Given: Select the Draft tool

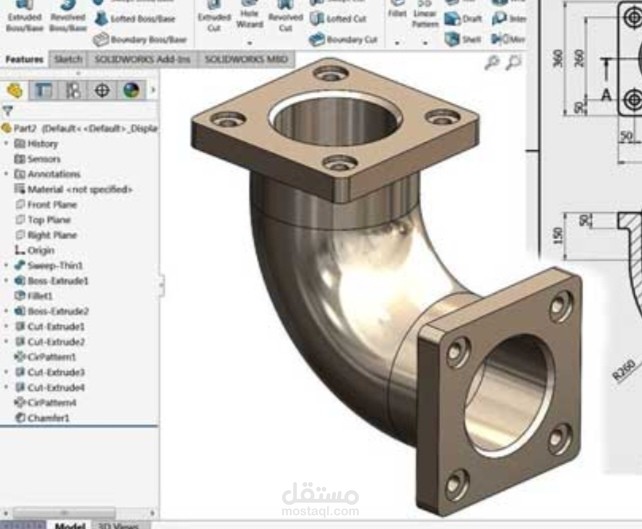Looking at the screenshot, I should [x=463, y=19].
